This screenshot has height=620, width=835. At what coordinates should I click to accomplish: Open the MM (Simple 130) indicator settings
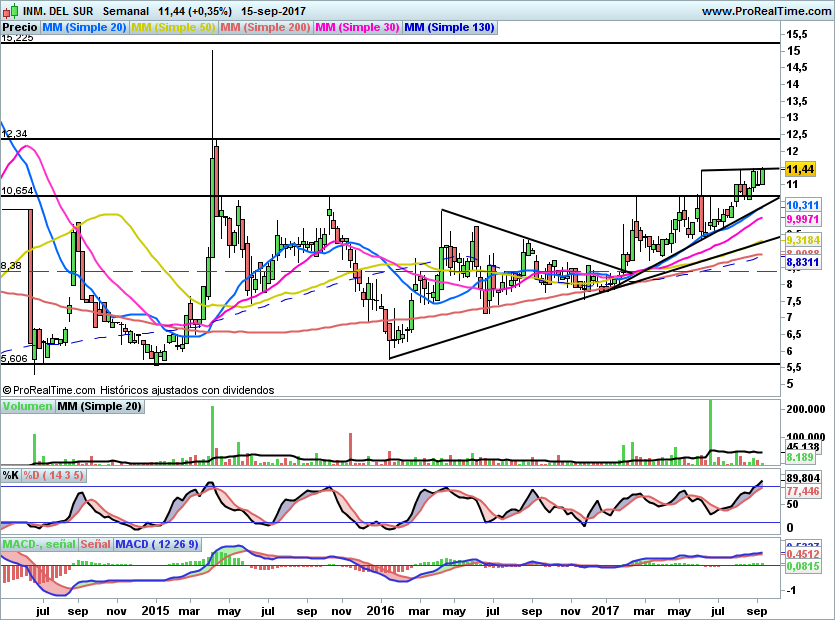[x=449, y=28]
